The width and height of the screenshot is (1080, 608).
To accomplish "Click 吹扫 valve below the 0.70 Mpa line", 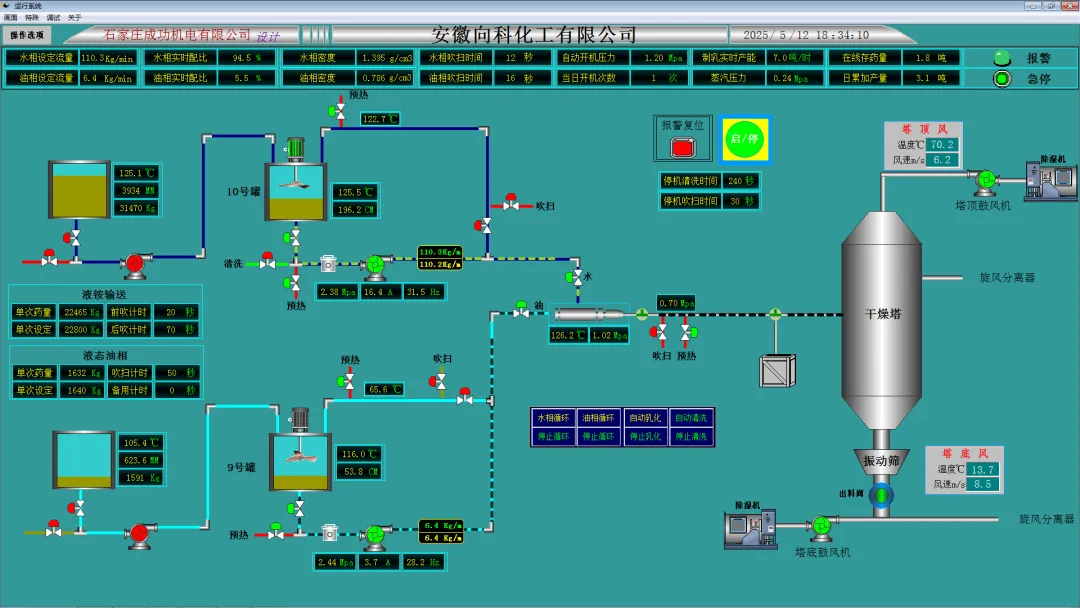I will pyautogui.click(x=659, y=333).
